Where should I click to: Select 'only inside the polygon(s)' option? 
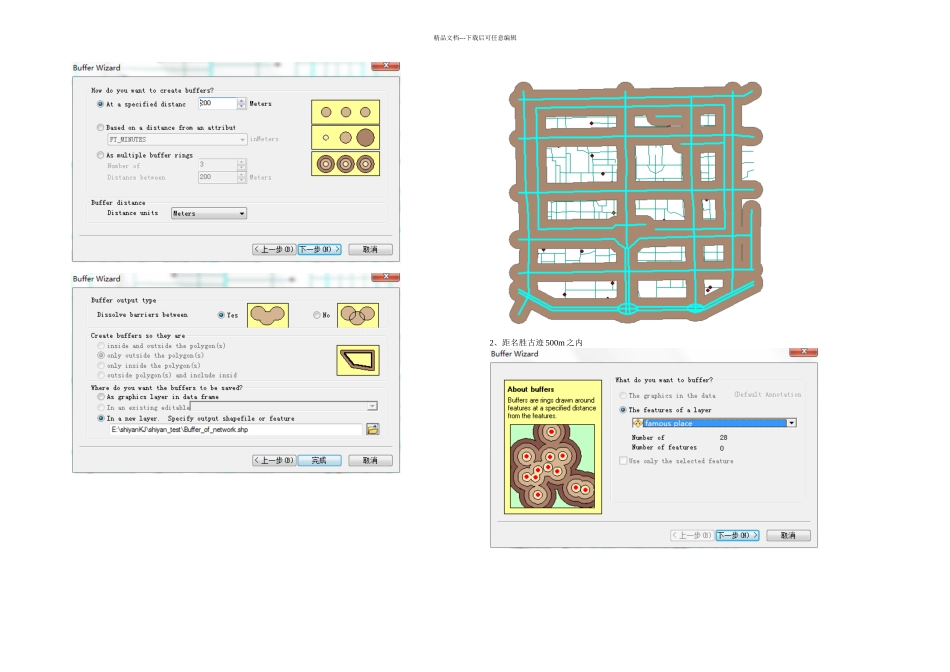101,365
